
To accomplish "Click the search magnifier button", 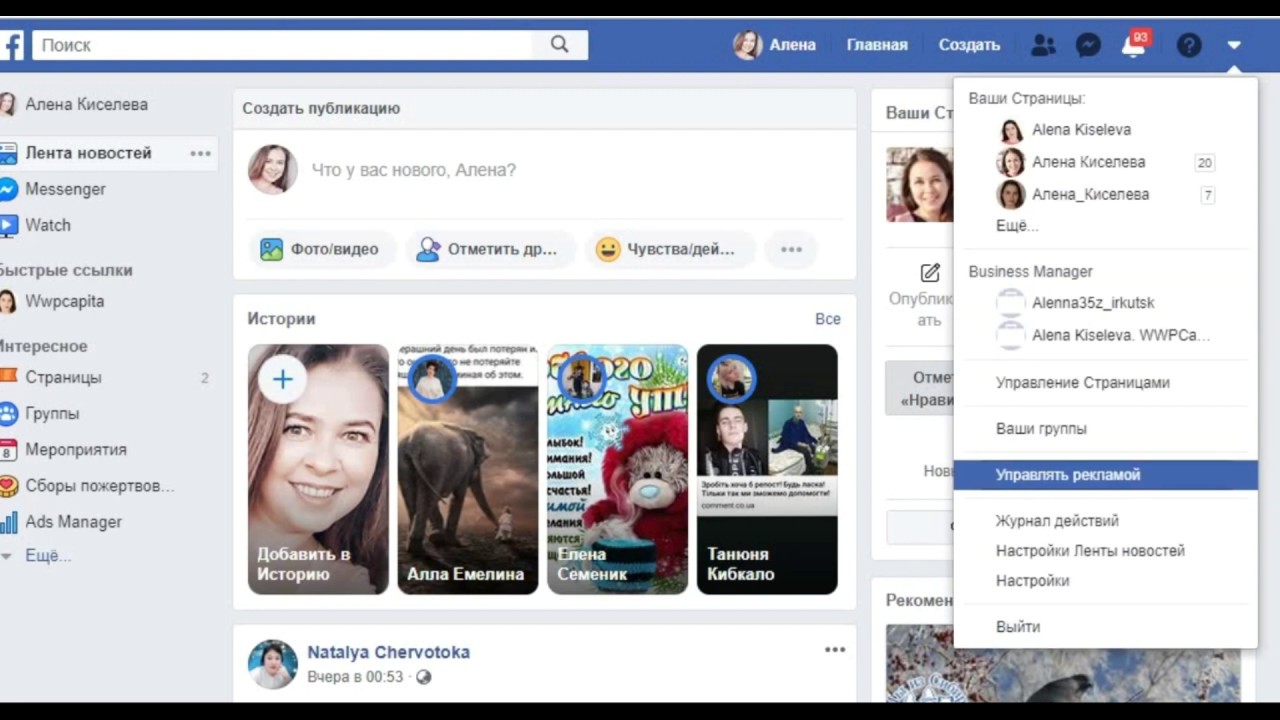I will 560,45.
